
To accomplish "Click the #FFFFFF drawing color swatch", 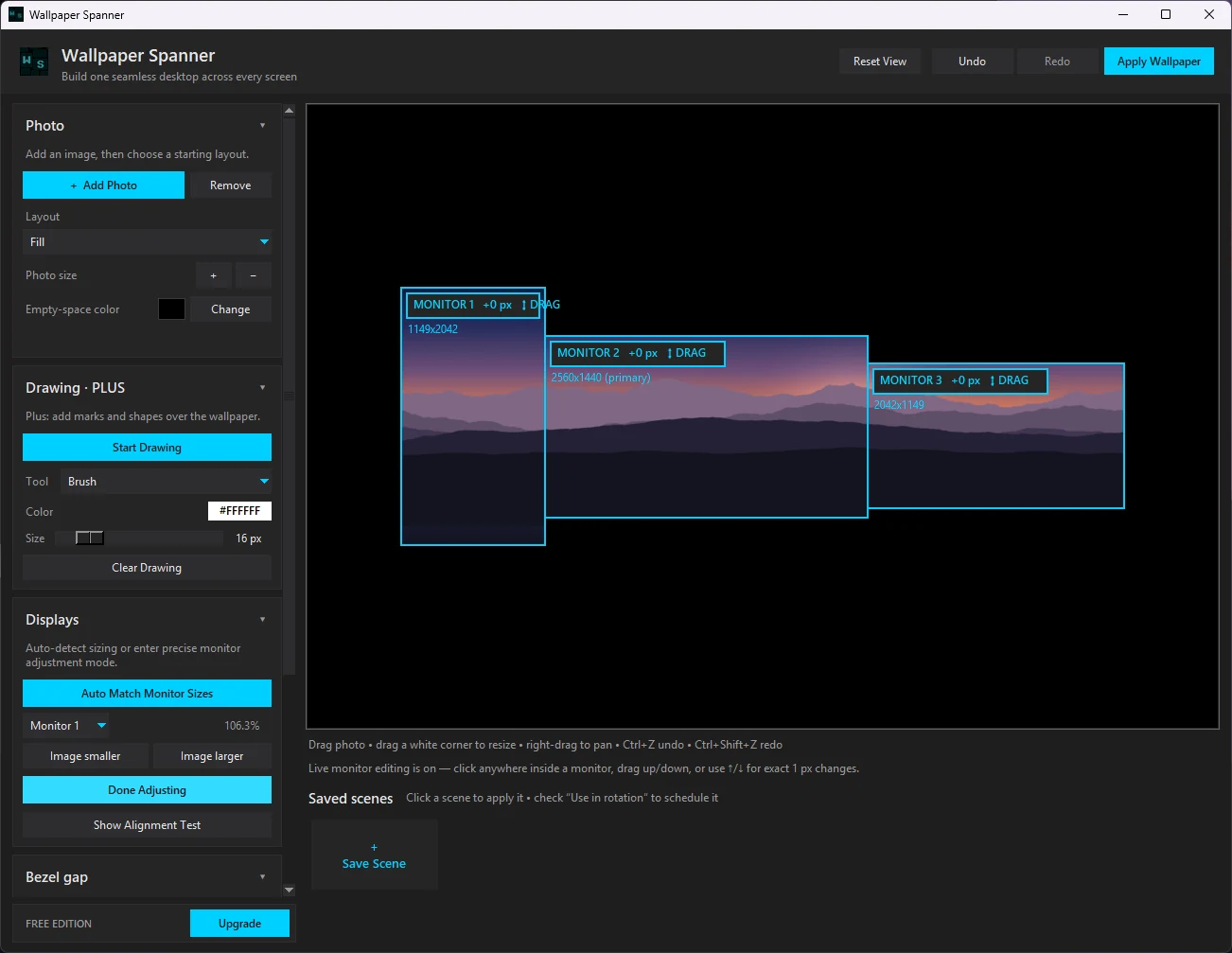I will tap(239, 511).
